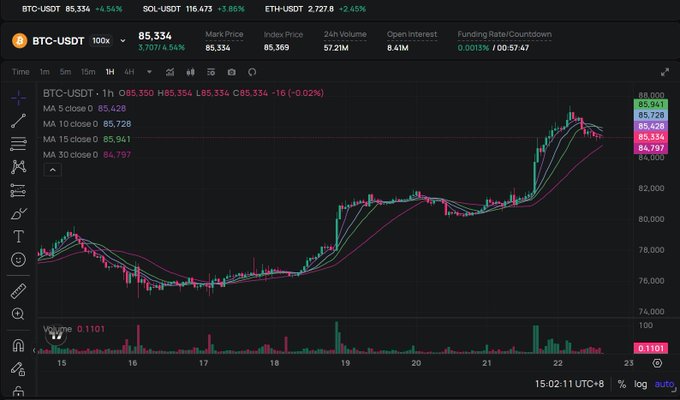
Task: Select BTC-USDT in top ticker
Action: coord(72,9)
